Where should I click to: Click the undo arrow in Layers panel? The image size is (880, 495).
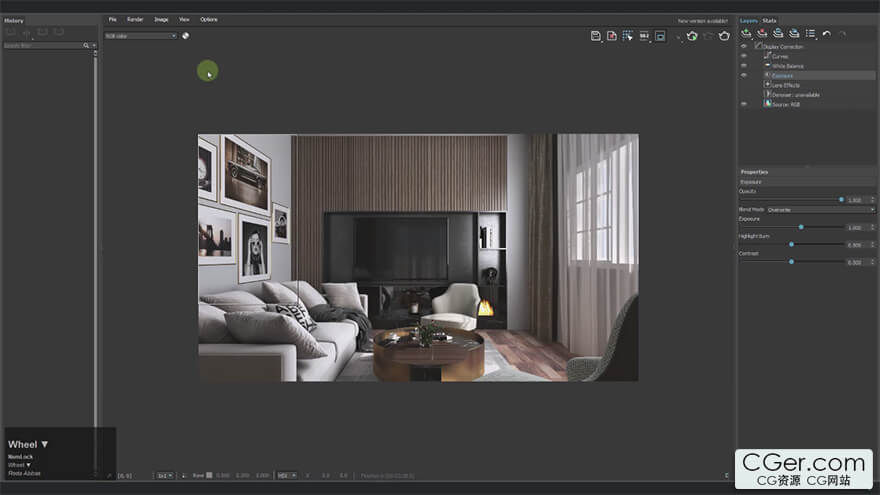826,33
